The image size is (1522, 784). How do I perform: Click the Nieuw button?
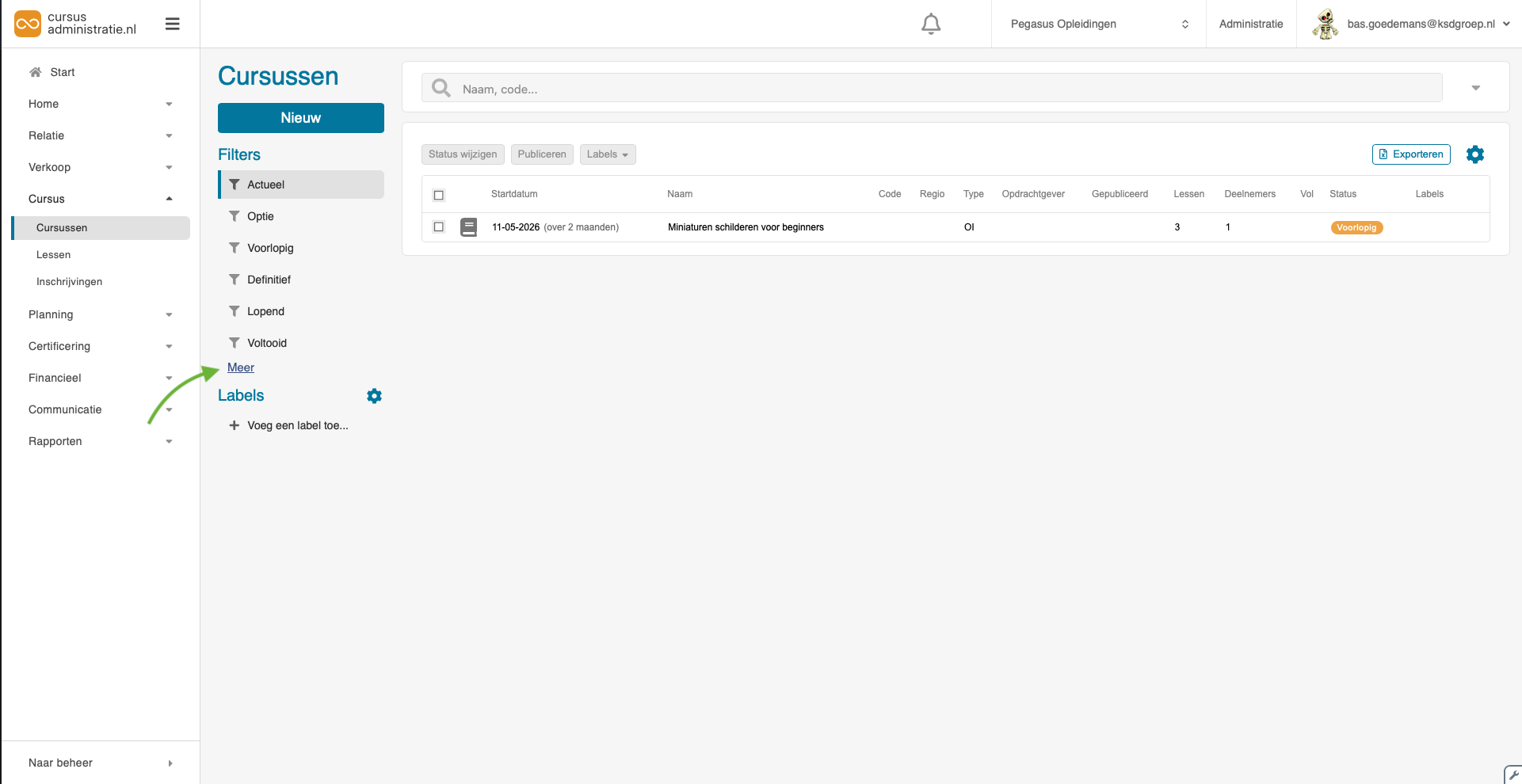[300, 118]
